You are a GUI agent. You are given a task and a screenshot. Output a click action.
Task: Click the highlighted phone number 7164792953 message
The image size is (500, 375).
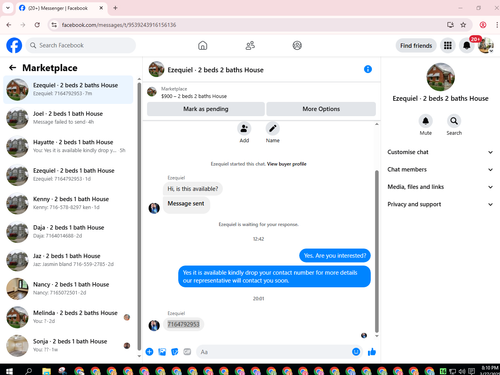click(183, 324)
